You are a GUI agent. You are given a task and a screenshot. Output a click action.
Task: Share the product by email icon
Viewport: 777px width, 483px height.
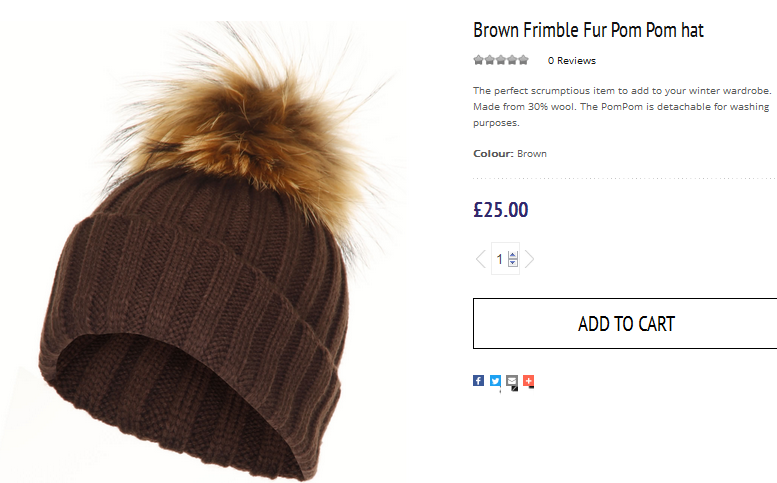pyautogui.click(x=512, y=380)
